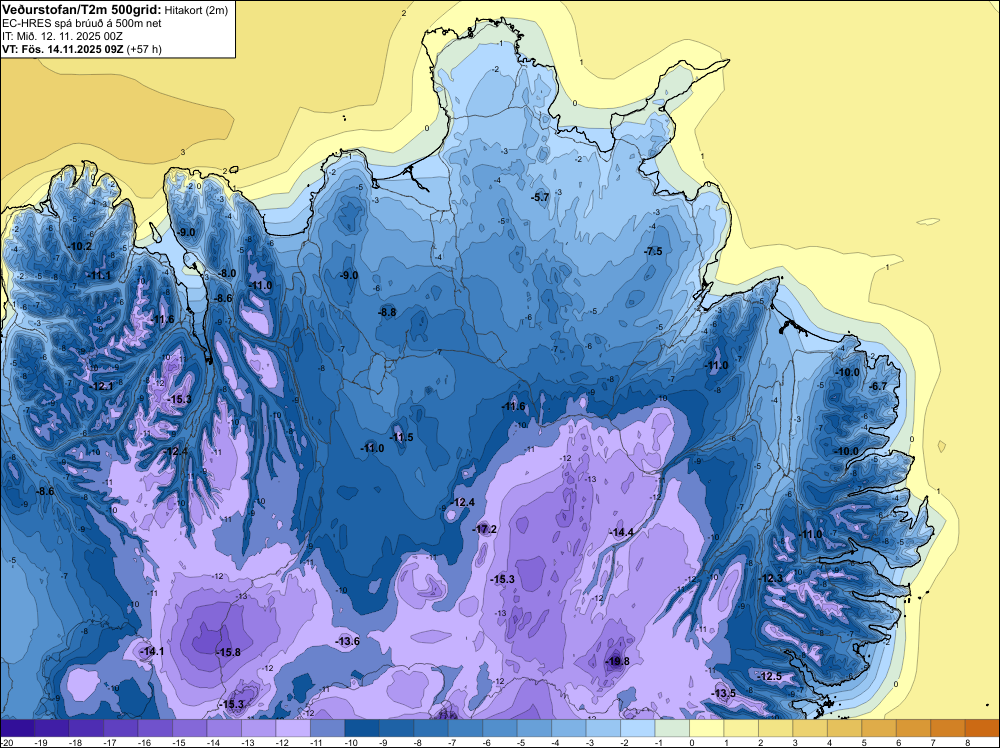Click the -12.5 temperature label
The height and width of the screenshot is (748, 1000).
coord(770,676)
